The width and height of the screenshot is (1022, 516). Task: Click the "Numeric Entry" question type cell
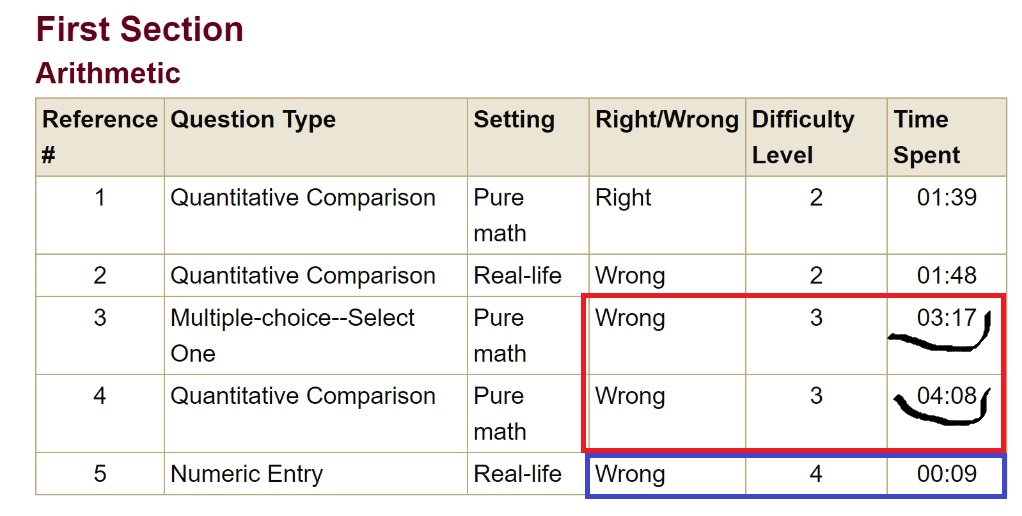246,474
